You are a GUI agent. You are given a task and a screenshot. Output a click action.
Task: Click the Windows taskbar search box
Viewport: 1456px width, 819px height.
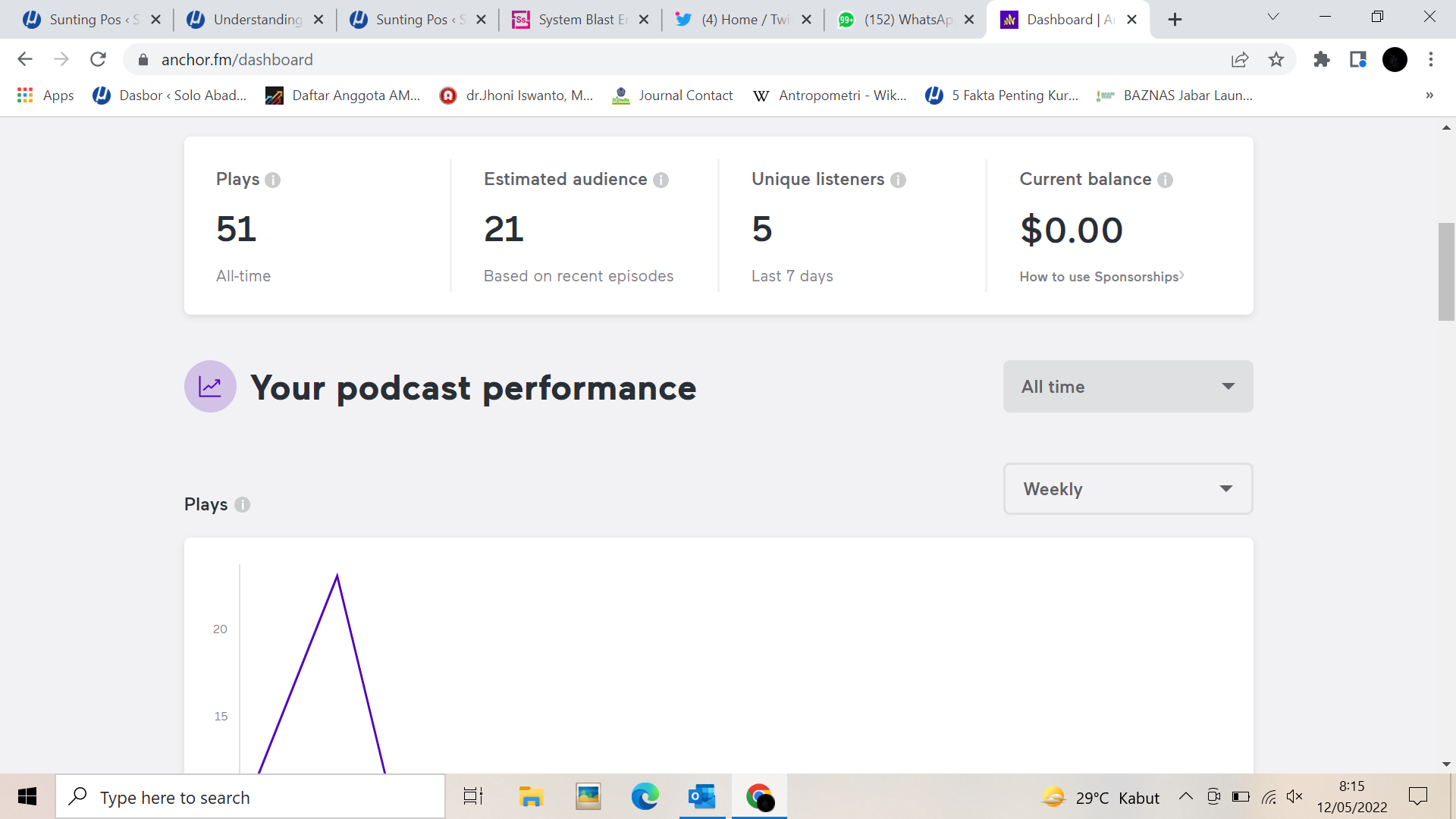(250, 797)
